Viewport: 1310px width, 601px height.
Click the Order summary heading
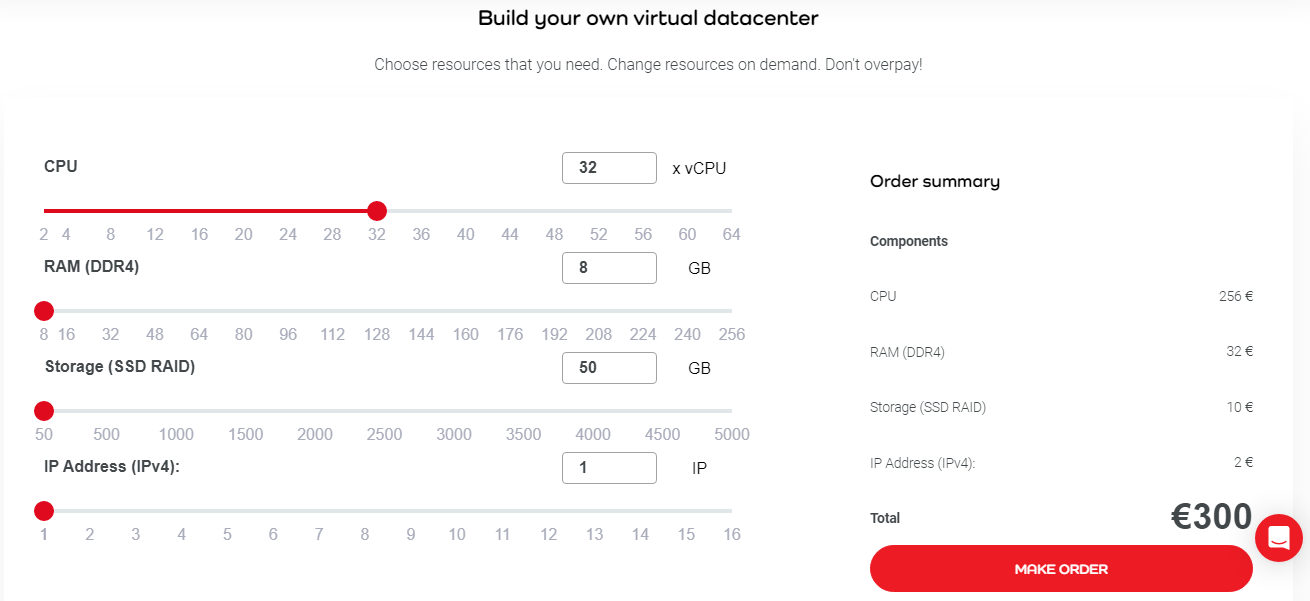point(935,182)
